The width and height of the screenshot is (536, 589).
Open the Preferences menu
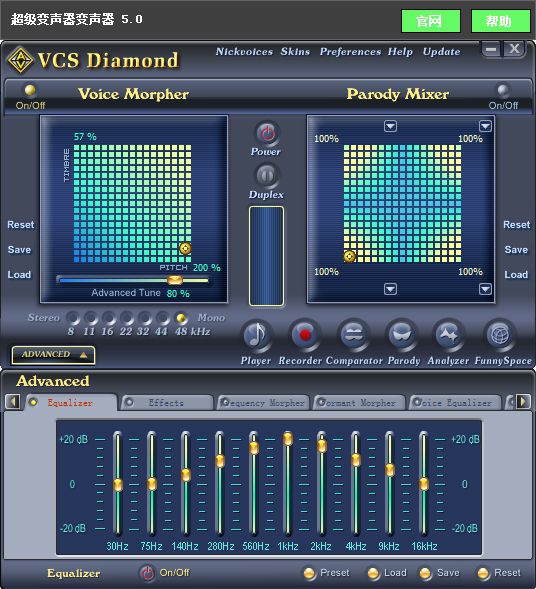click(x=350, y=51)
